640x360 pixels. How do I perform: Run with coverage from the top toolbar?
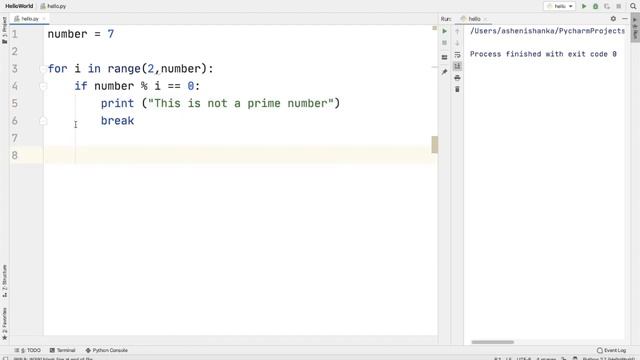(x=607, y=6)
